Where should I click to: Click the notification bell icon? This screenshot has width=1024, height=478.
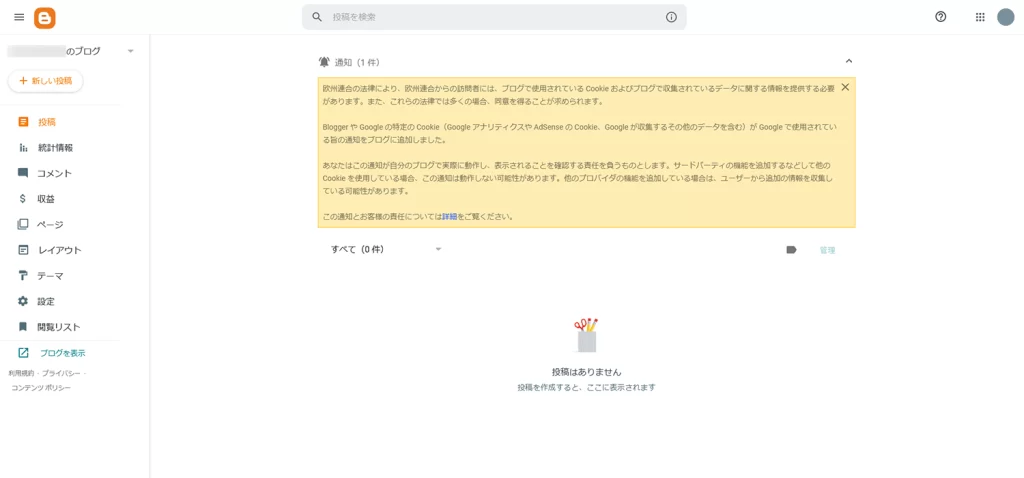click(x=324, y=62)
